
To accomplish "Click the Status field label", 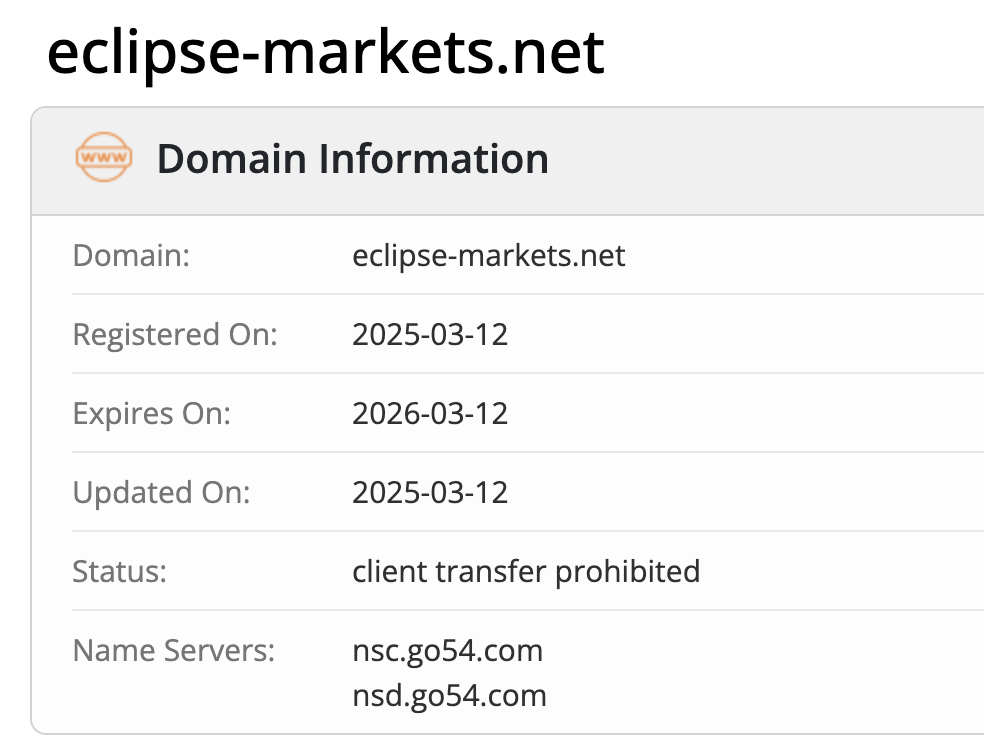I will (x=119, y=571).
